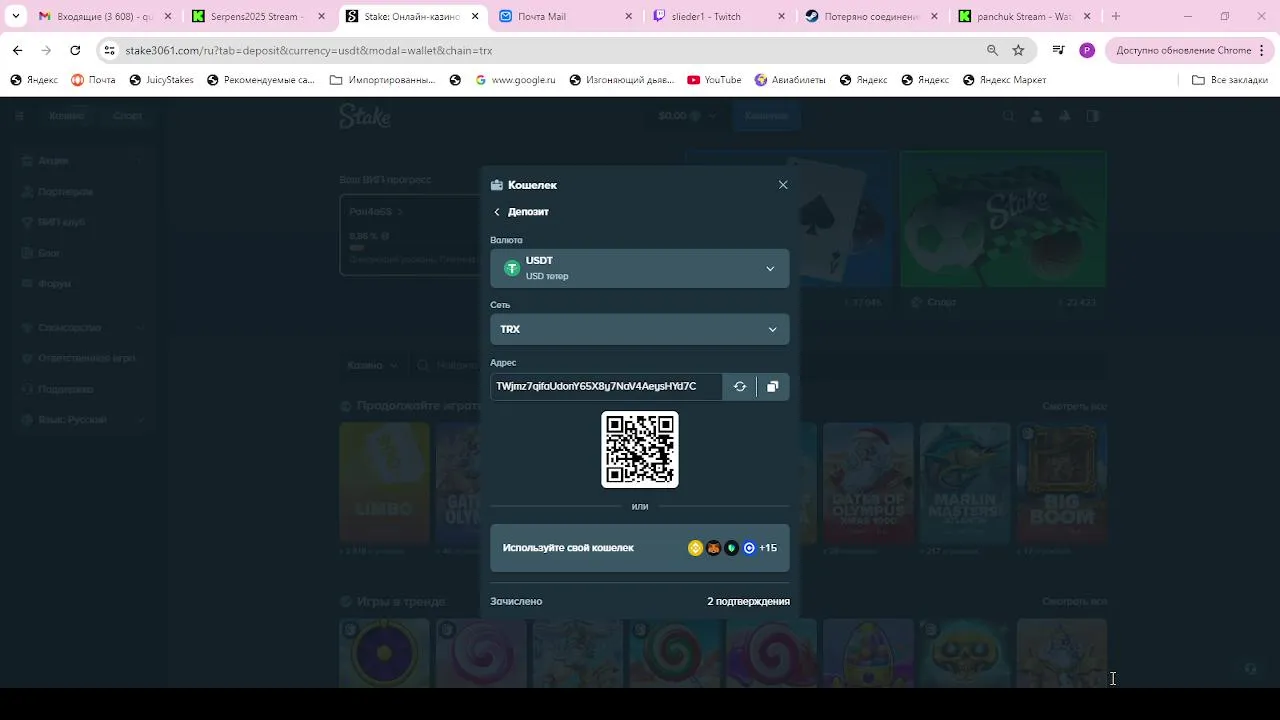The image size is (1280, 720).
Task: Open the LIMBO game thumbnail
Action: click(x=384, y=483)
